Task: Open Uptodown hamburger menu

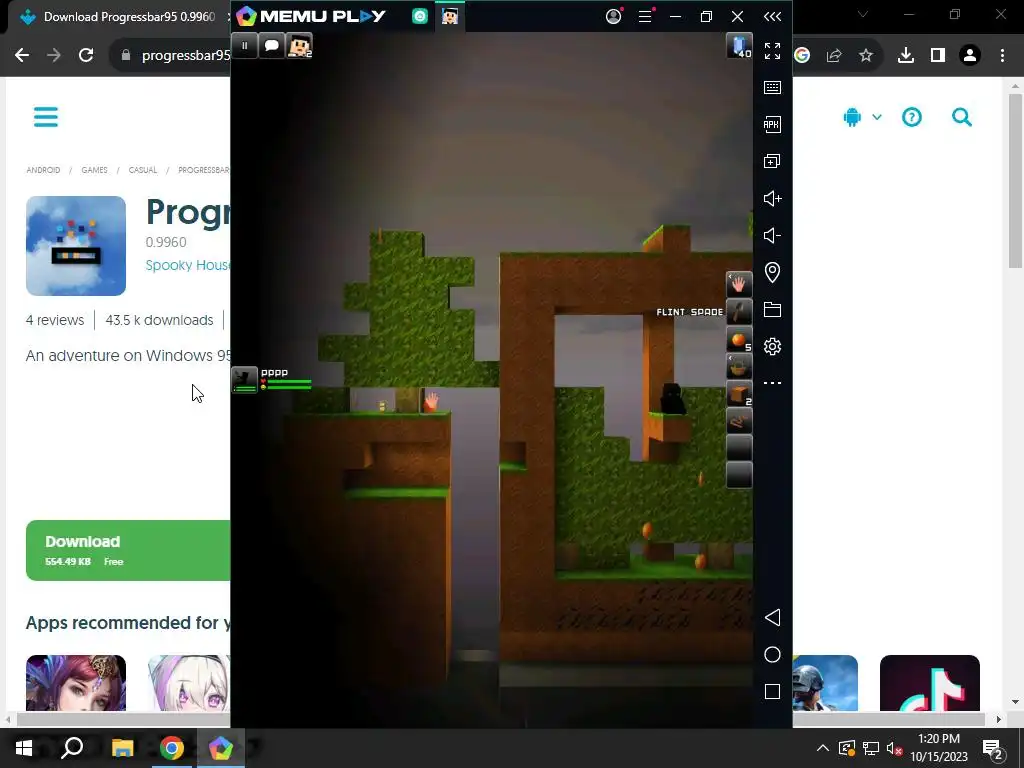Action: coord(46,118)
